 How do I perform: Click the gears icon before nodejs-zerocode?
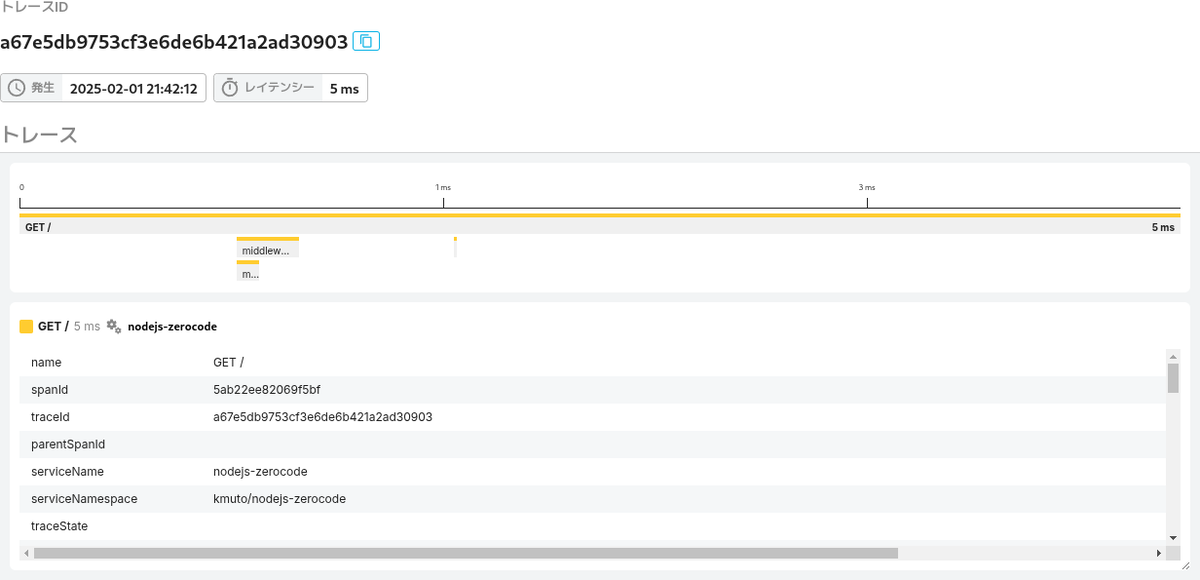point(114,326)
